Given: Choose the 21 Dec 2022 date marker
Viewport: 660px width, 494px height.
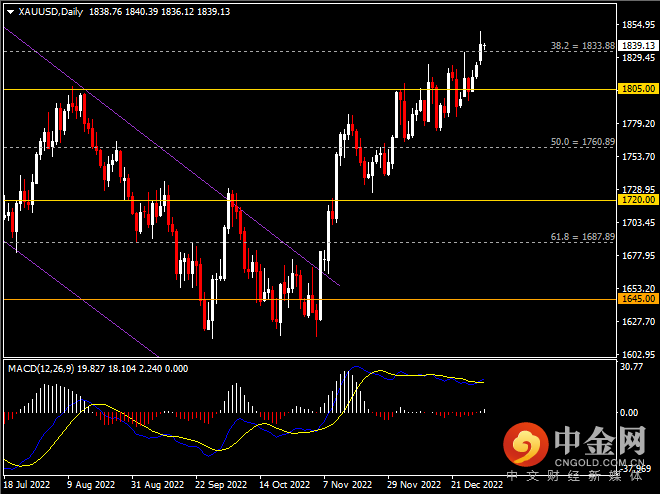Looking at the screenshot, I should 474,485.
